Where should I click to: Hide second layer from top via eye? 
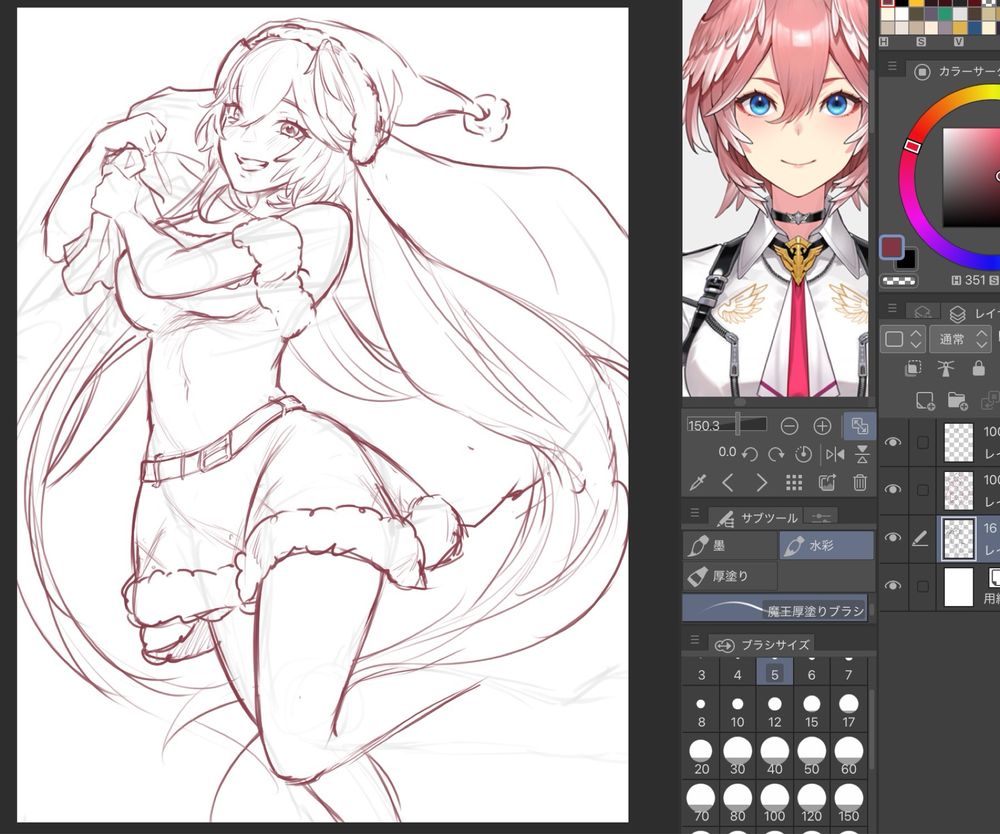point(893,490)
